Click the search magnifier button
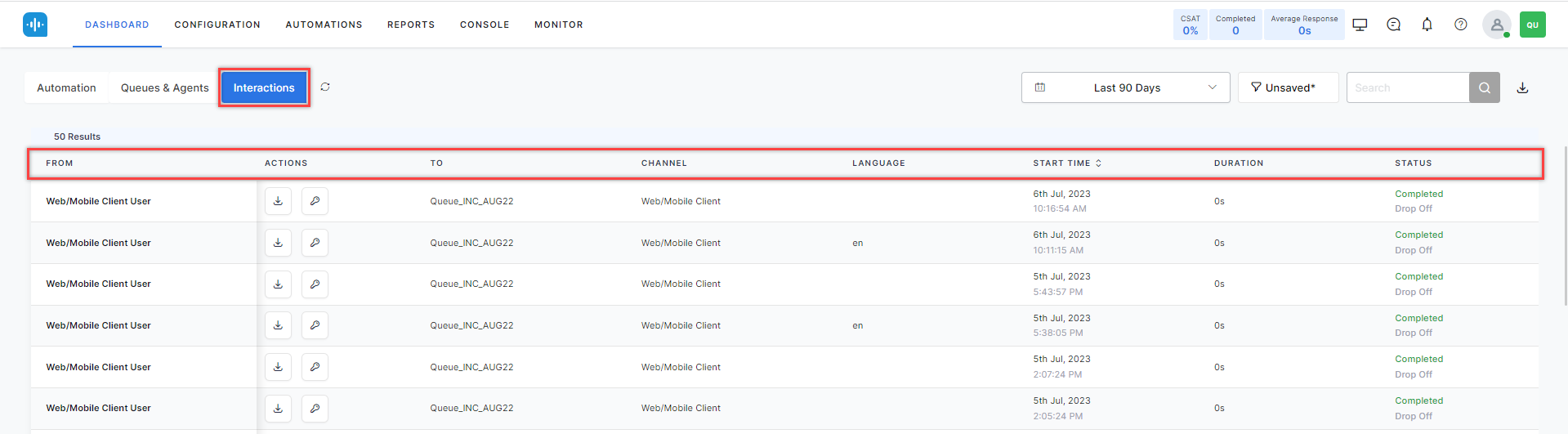This screenshot has height=434, width=1568. coord(1484,87)
